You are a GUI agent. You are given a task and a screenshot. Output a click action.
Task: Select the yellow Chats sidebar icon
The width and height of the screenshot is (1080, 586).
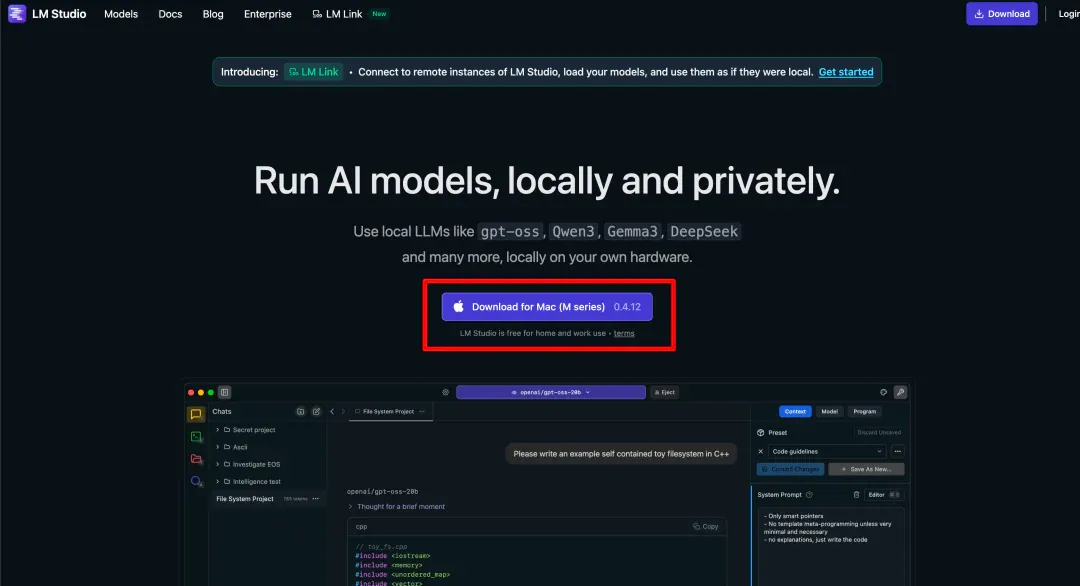(x=196, y=414)
